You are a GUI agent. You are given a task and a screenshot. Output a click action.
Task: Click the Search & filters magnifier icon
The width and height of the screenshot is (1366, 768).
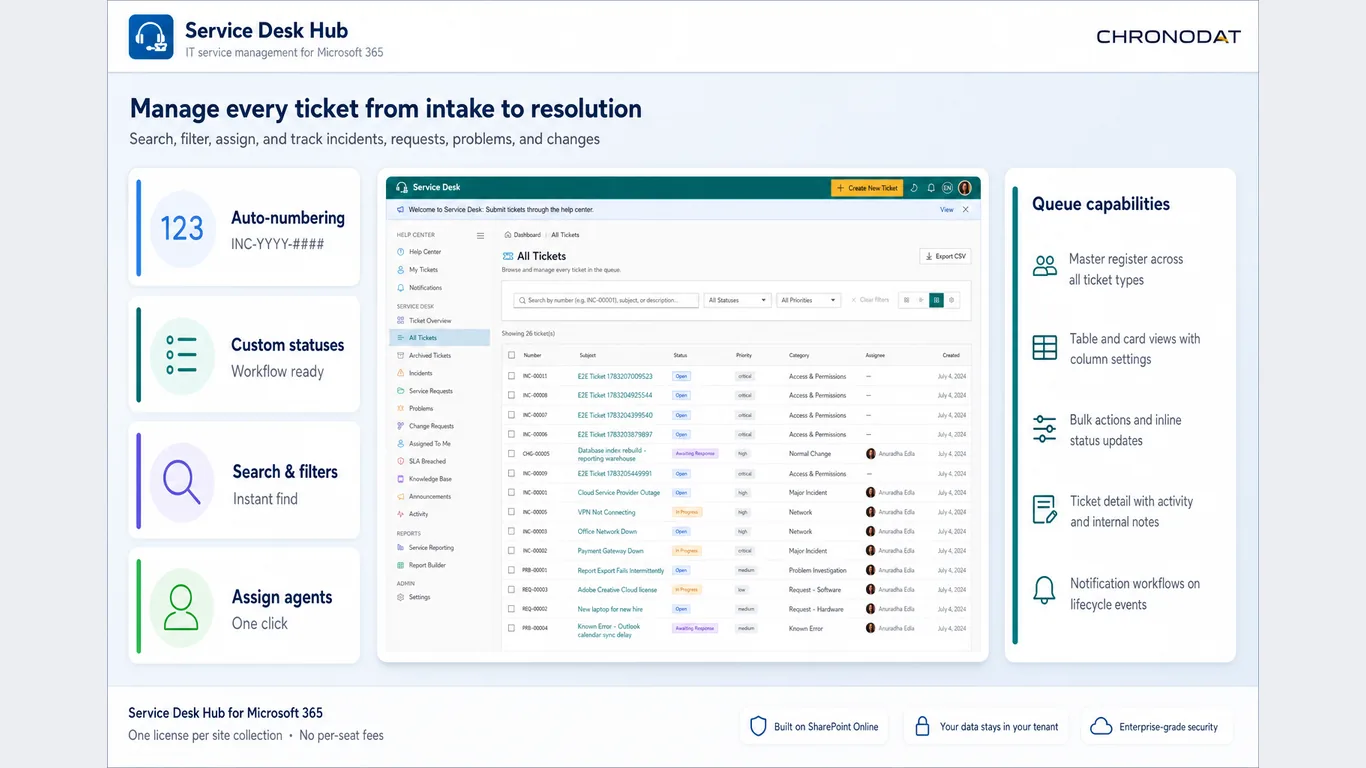(x=182, y=482)
